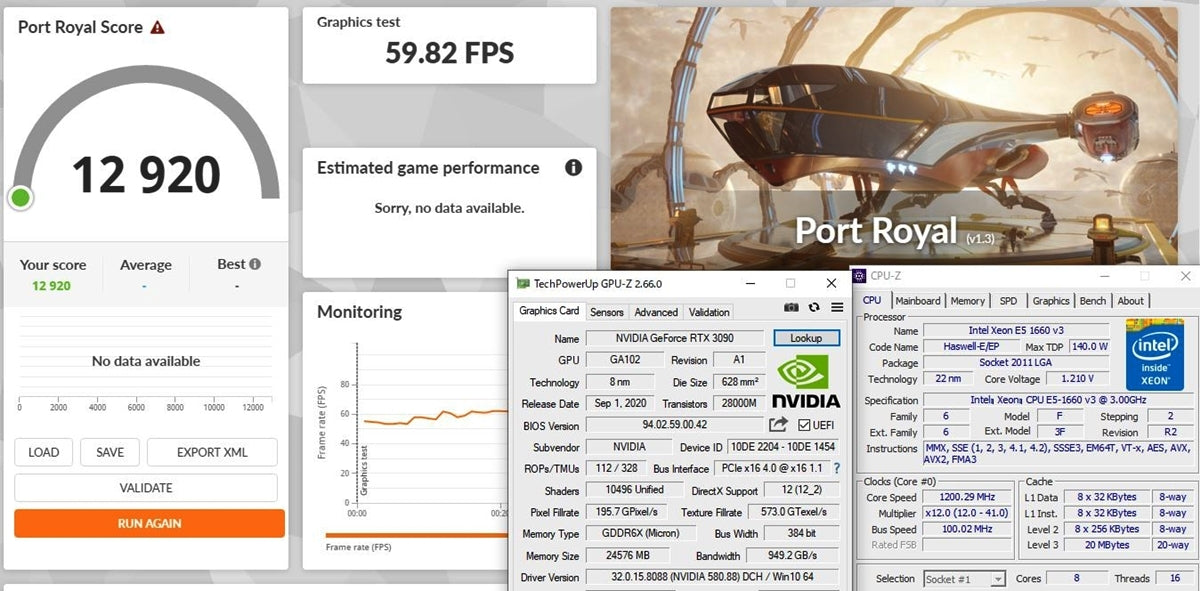This screenshot has height=591, width=1200.
Task: Click the RUN AGAIN button
Action: pyautogui.click(x=148, y=522)
